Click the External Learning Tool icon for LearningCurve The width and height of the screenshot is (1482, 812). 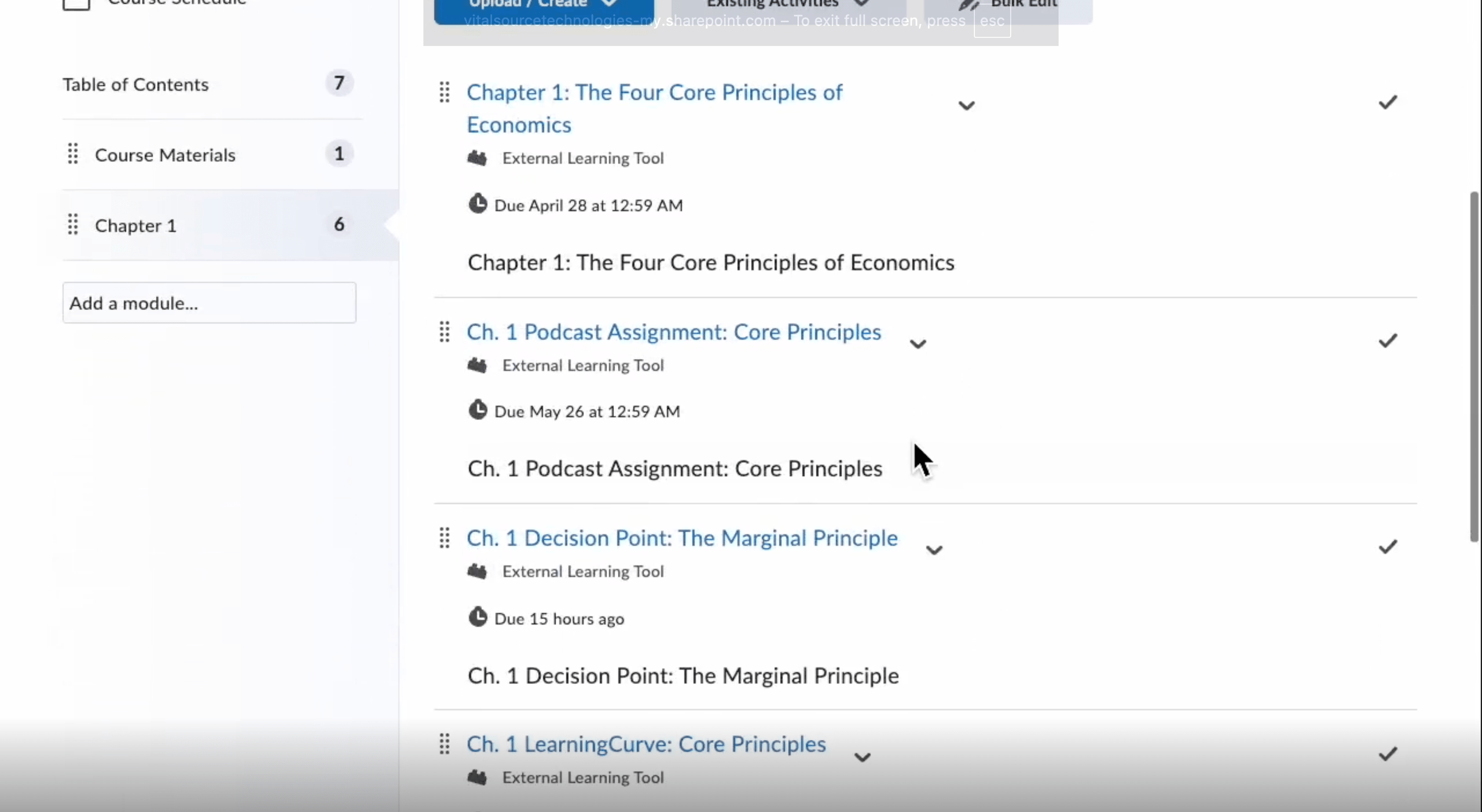pyautogui.click(x=476, y=778)
